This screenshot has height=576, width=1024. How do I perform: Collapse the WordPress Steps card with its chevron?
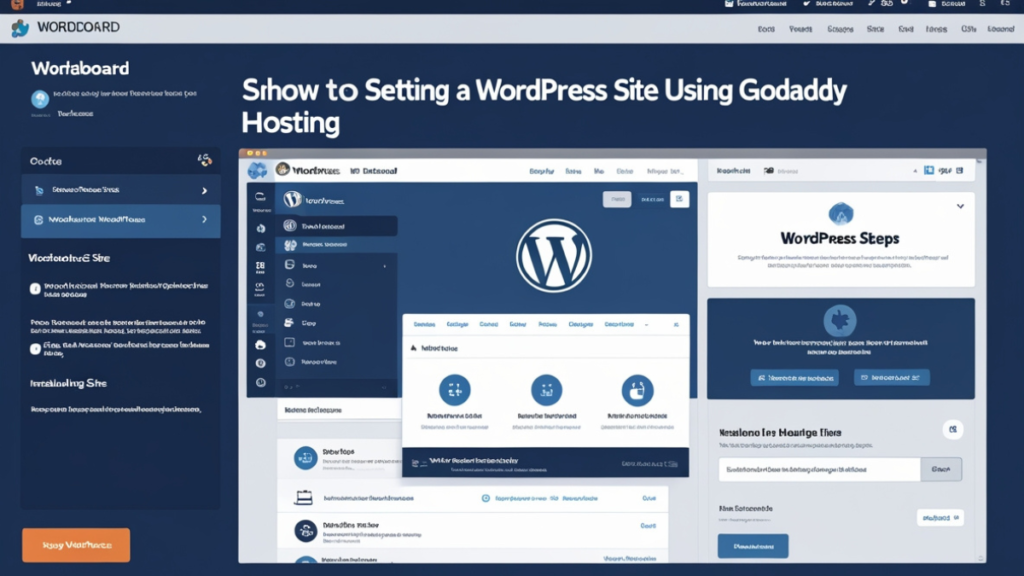[960, 206]
